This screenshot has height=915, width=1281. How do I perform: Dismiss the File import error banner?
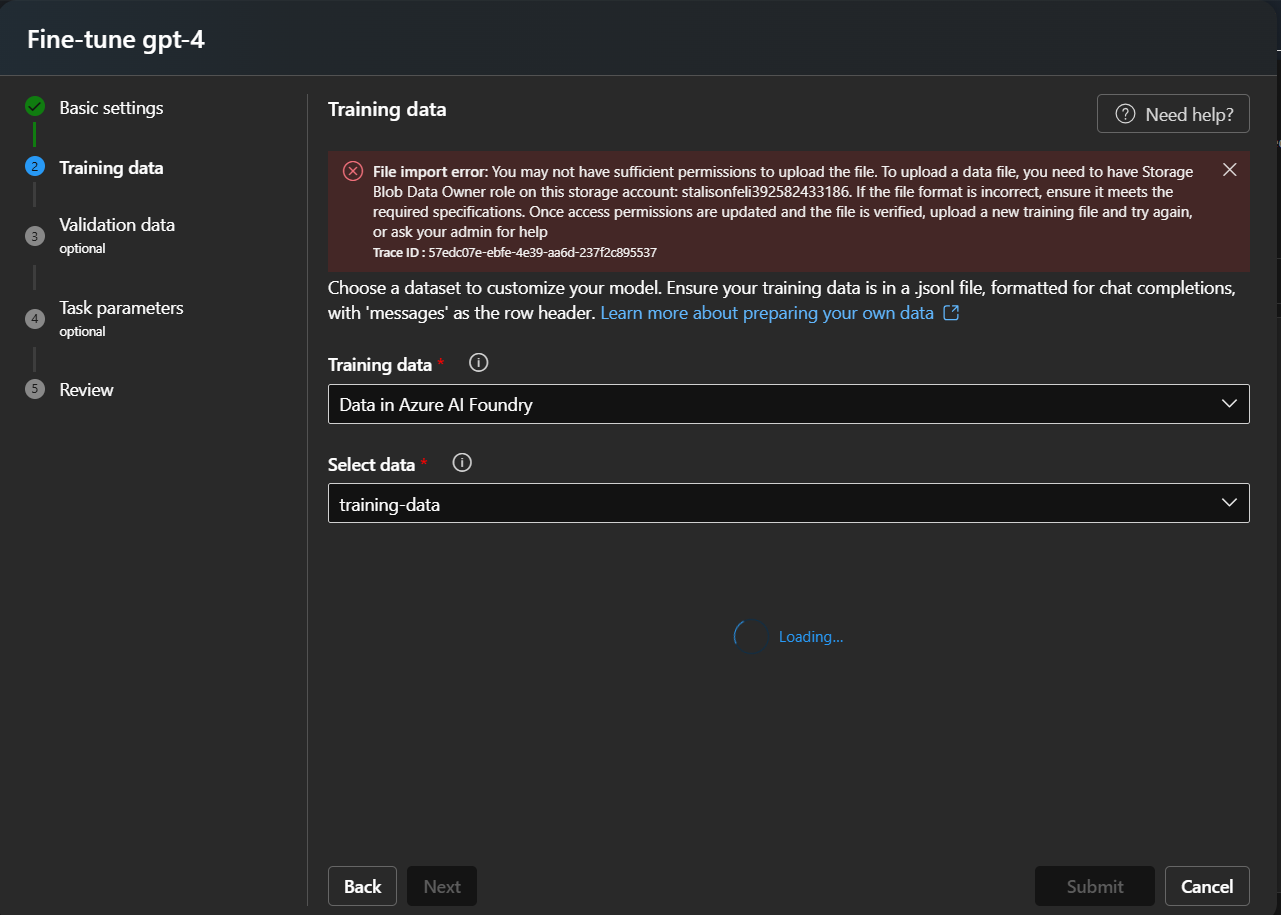click(1230, 169)
